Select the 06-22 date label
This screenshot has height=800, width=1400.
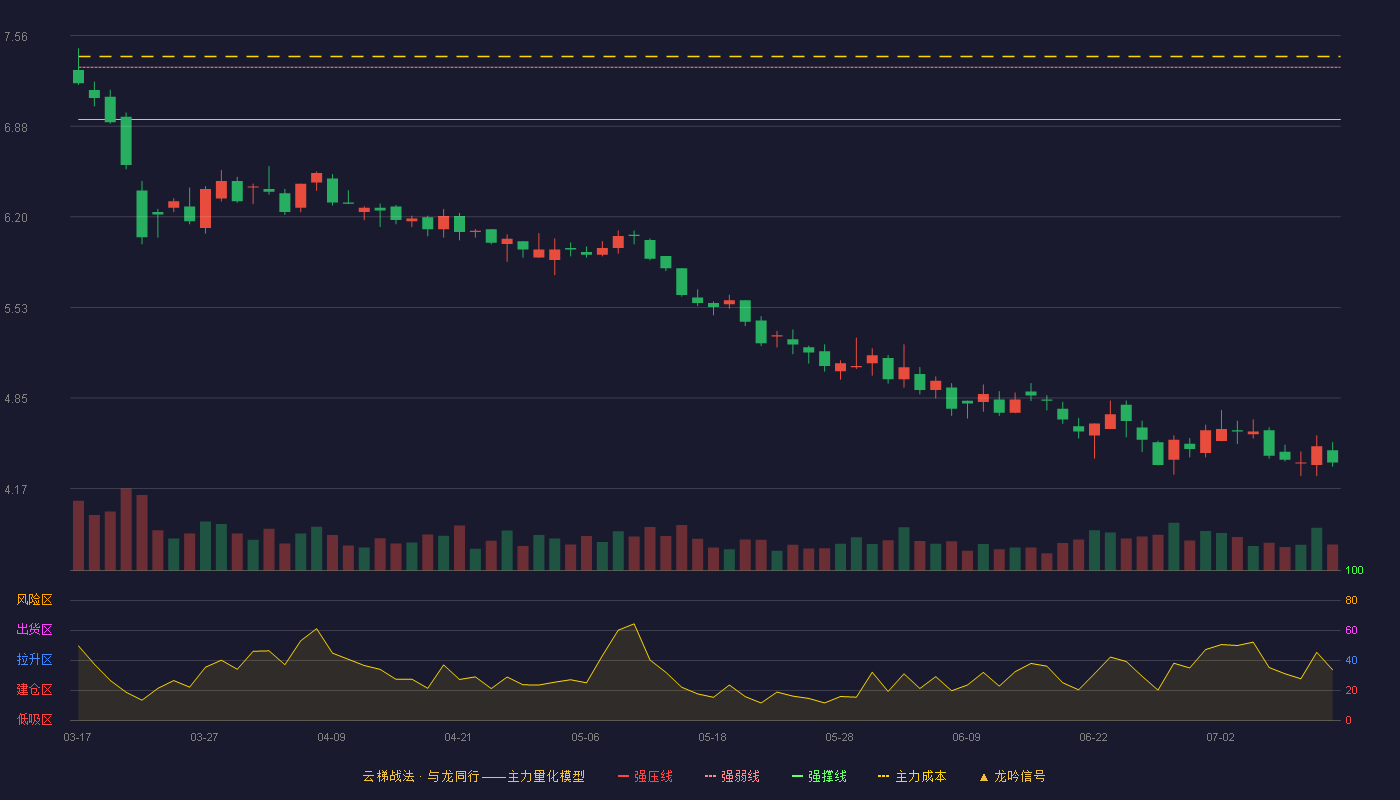pos(1093,737)
